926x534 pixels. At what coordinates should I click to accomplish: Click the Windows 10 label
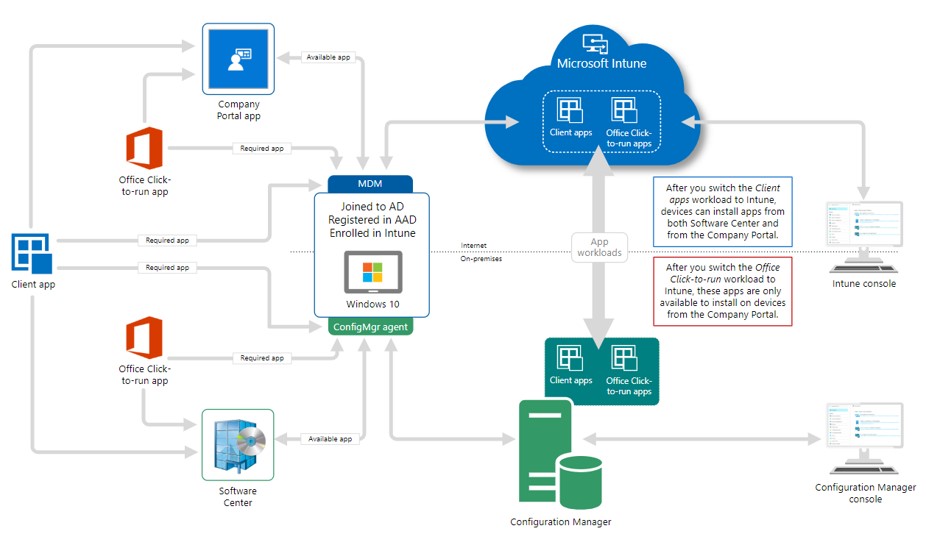point(373,304)
